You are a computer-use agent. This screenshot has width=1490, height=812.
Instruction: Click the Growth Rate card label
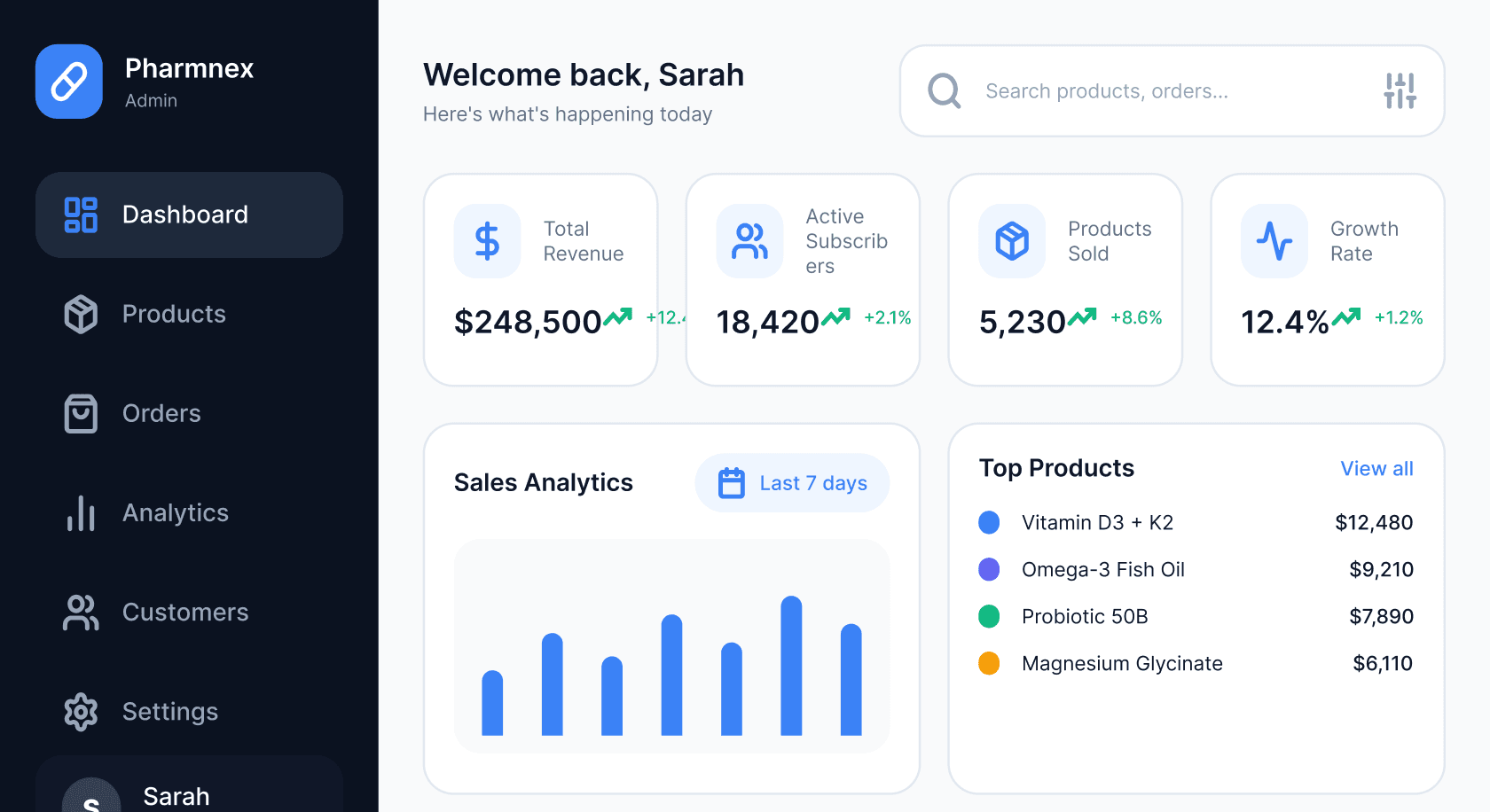coord(1364,241)
